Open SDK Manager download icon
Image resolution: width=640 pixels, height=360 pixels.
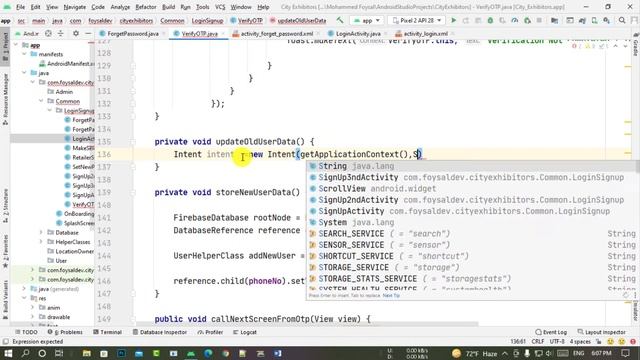[607, 20]
